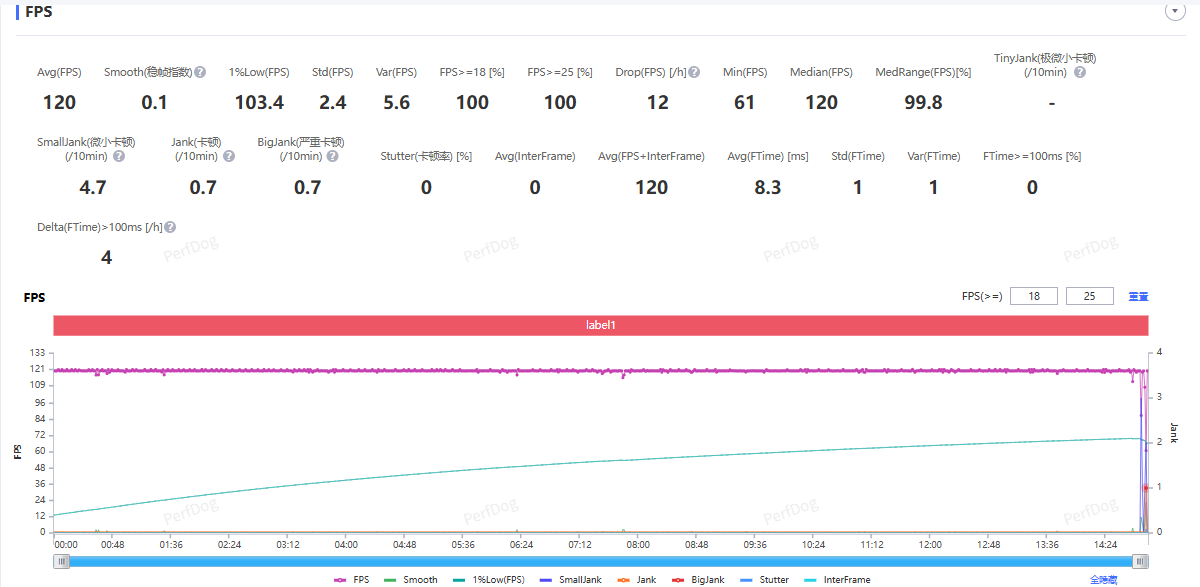Click left handle of time range slider
The height and width of the screenshot is (587, 1200).
coord(62,562)
